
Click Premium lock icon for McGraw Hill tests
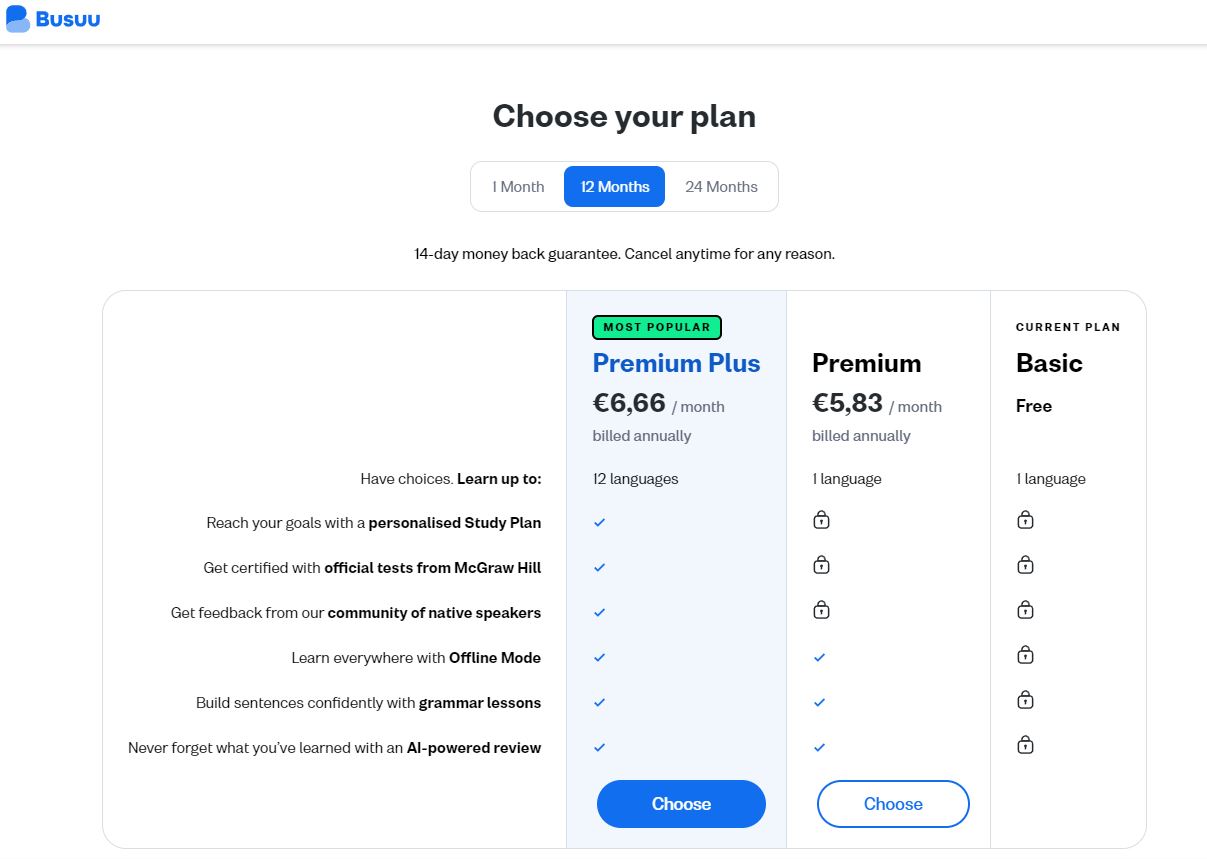[x=821, y=565]
